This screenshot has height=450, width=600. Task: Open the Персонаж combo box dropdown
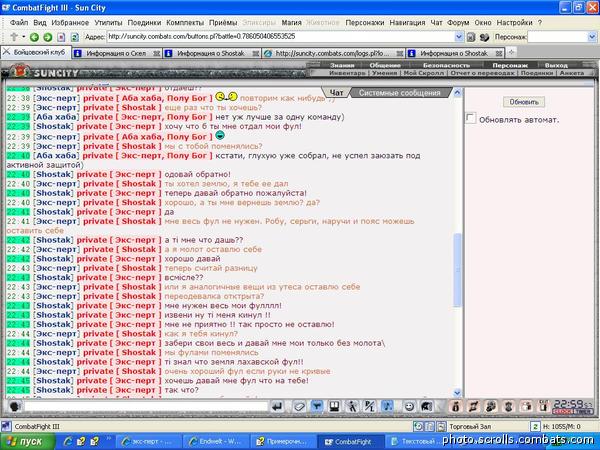[x=592, y=37]
